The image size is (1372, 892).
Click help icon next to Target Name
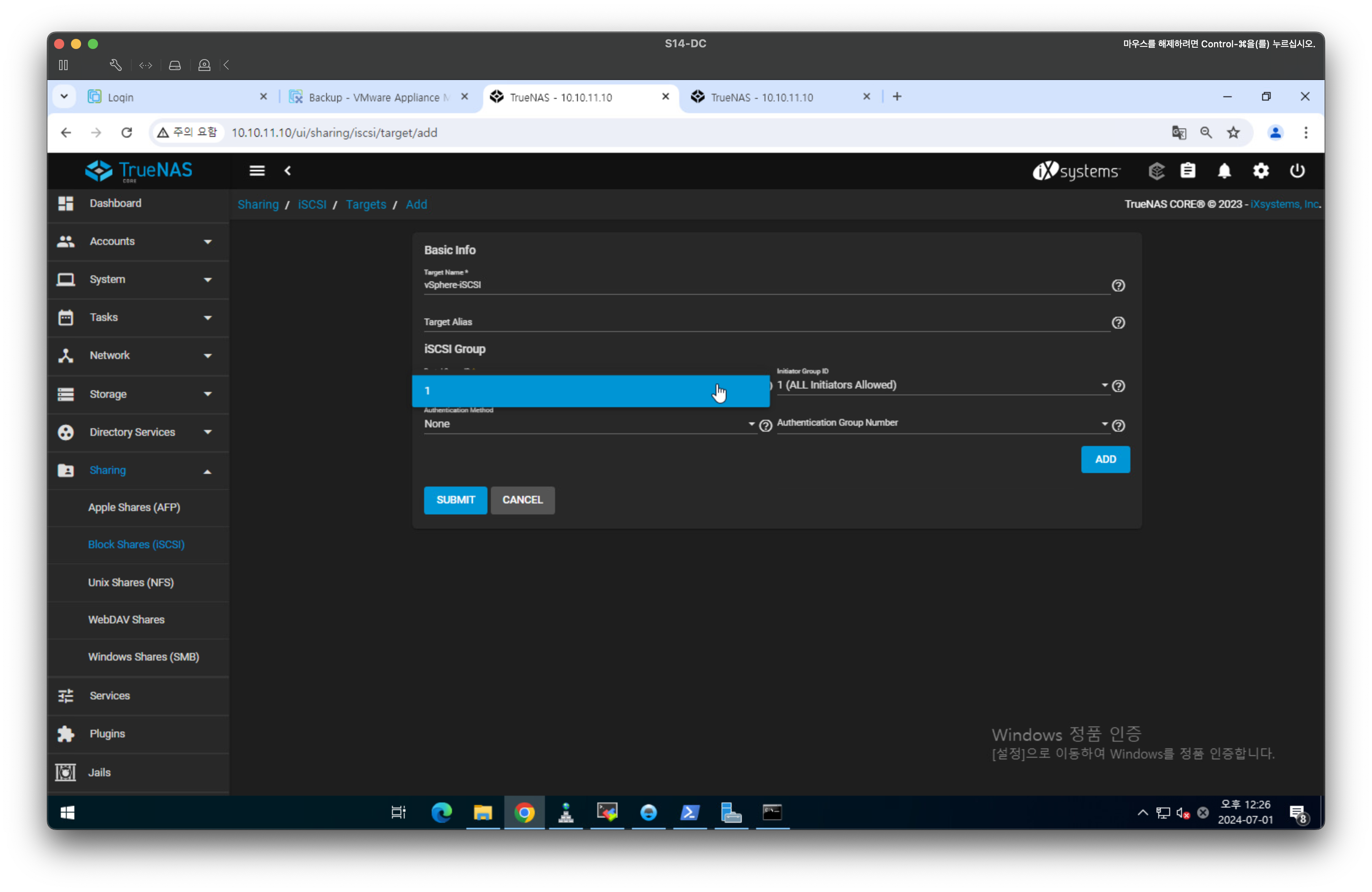tap(1118, 286)
